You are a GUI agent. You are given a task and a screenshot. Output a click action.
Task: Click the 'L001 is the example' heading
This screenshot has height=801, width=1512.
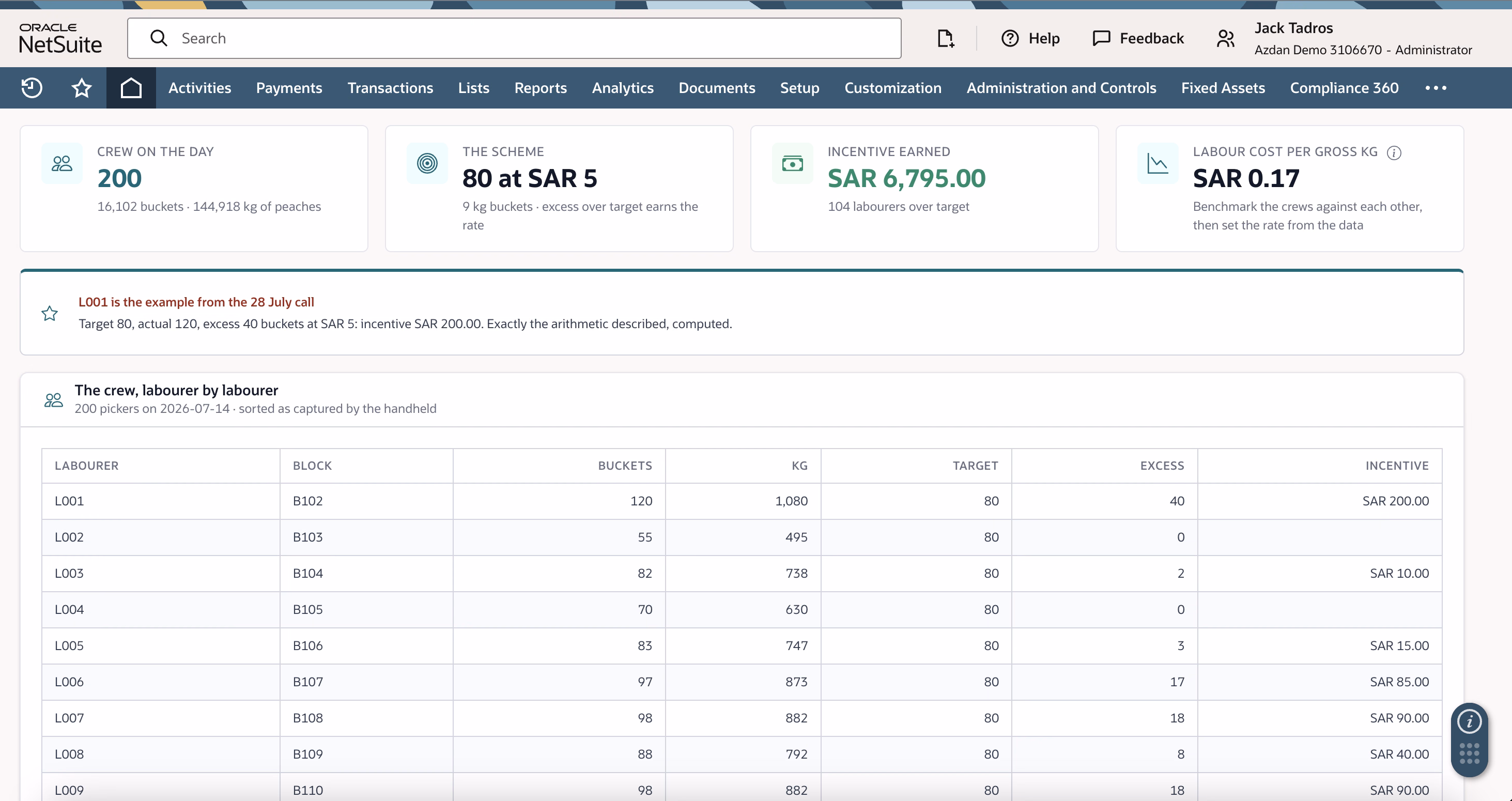point(196,302)
